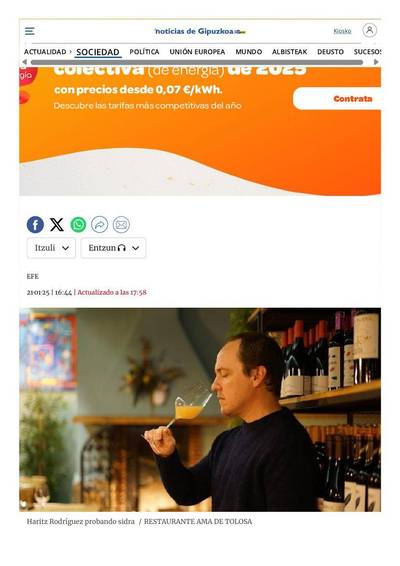Viewport: 400px width, 566px height.
Task: Expand the Itzuli translate dropdown
Action: click(x=51, y=248)
